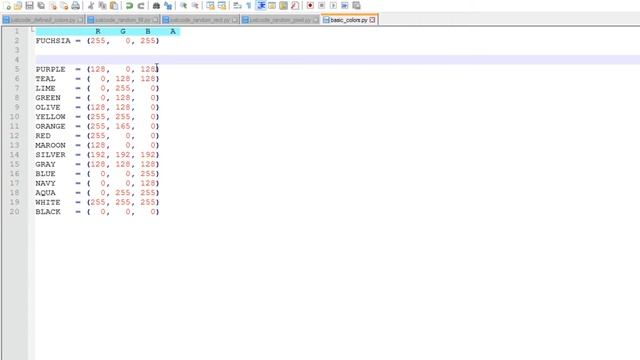Click the word BLACK in the code
This screenshot has height=360, width=640.
click(48, 211)
